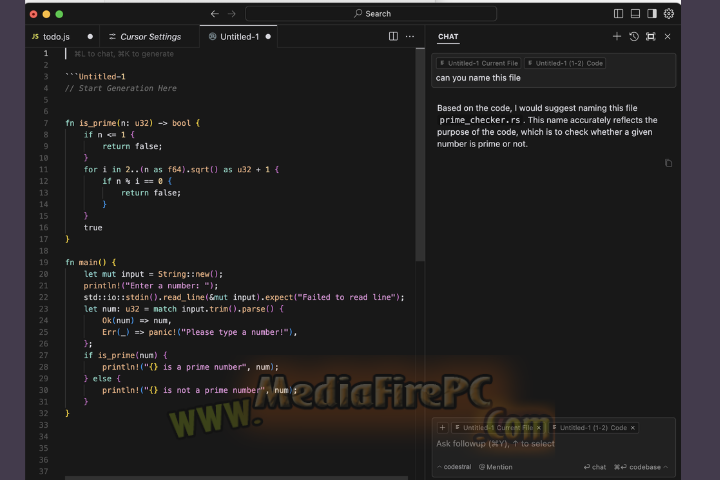Start a new chat with plus icon
Viewport: 720px width, 480px height.
(617, 36)
